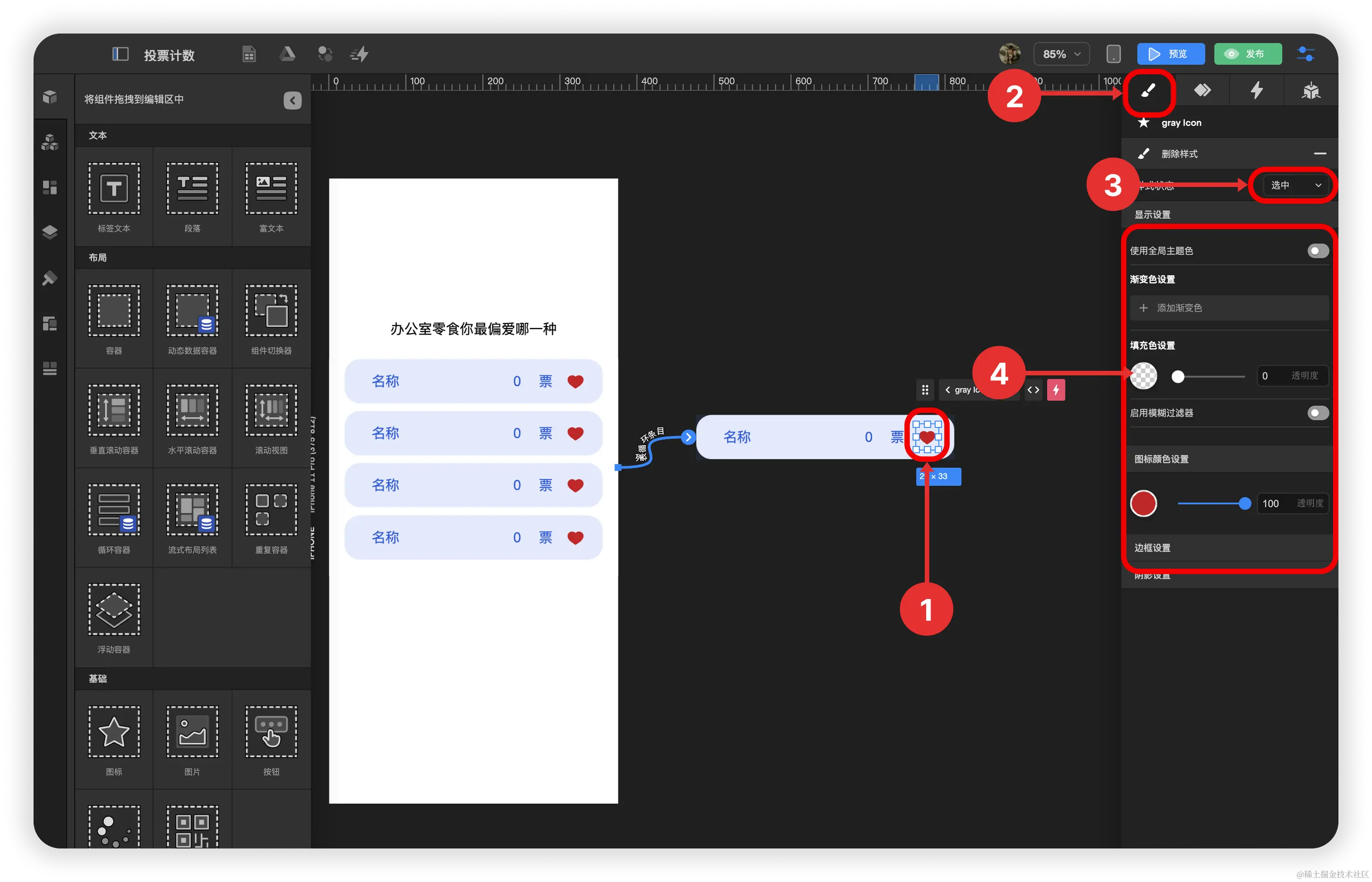Open the brush style tab
Viewport: 1372px width, 882px height.
click(1148, 91)
